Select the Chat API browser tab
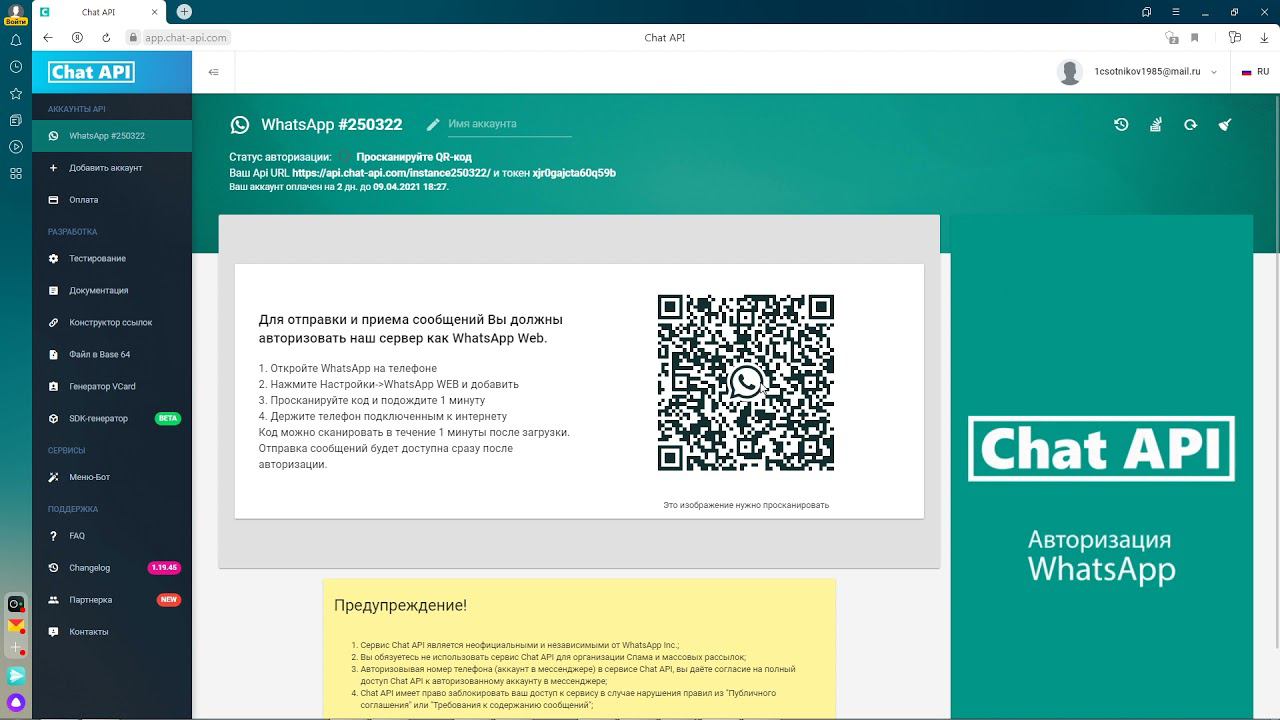Screen dimensions: 1280x720 point(100,12)
